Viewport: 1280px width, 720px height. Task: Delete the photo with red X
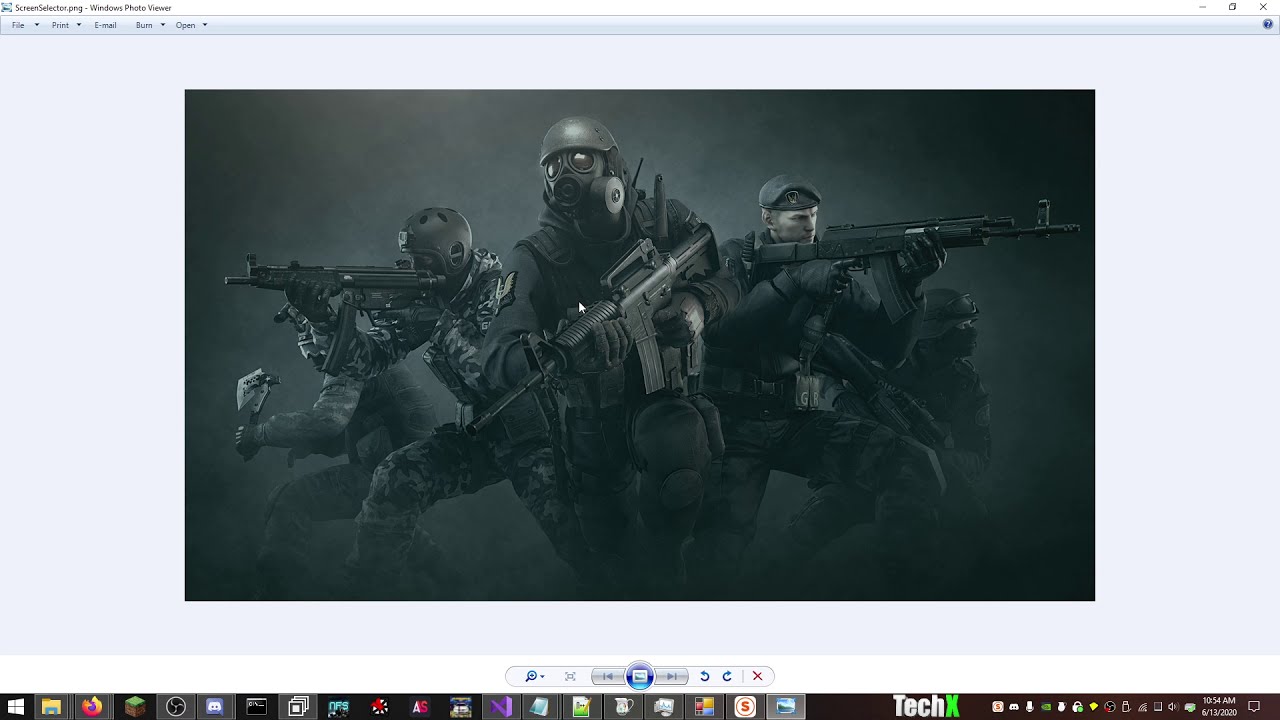757,677
